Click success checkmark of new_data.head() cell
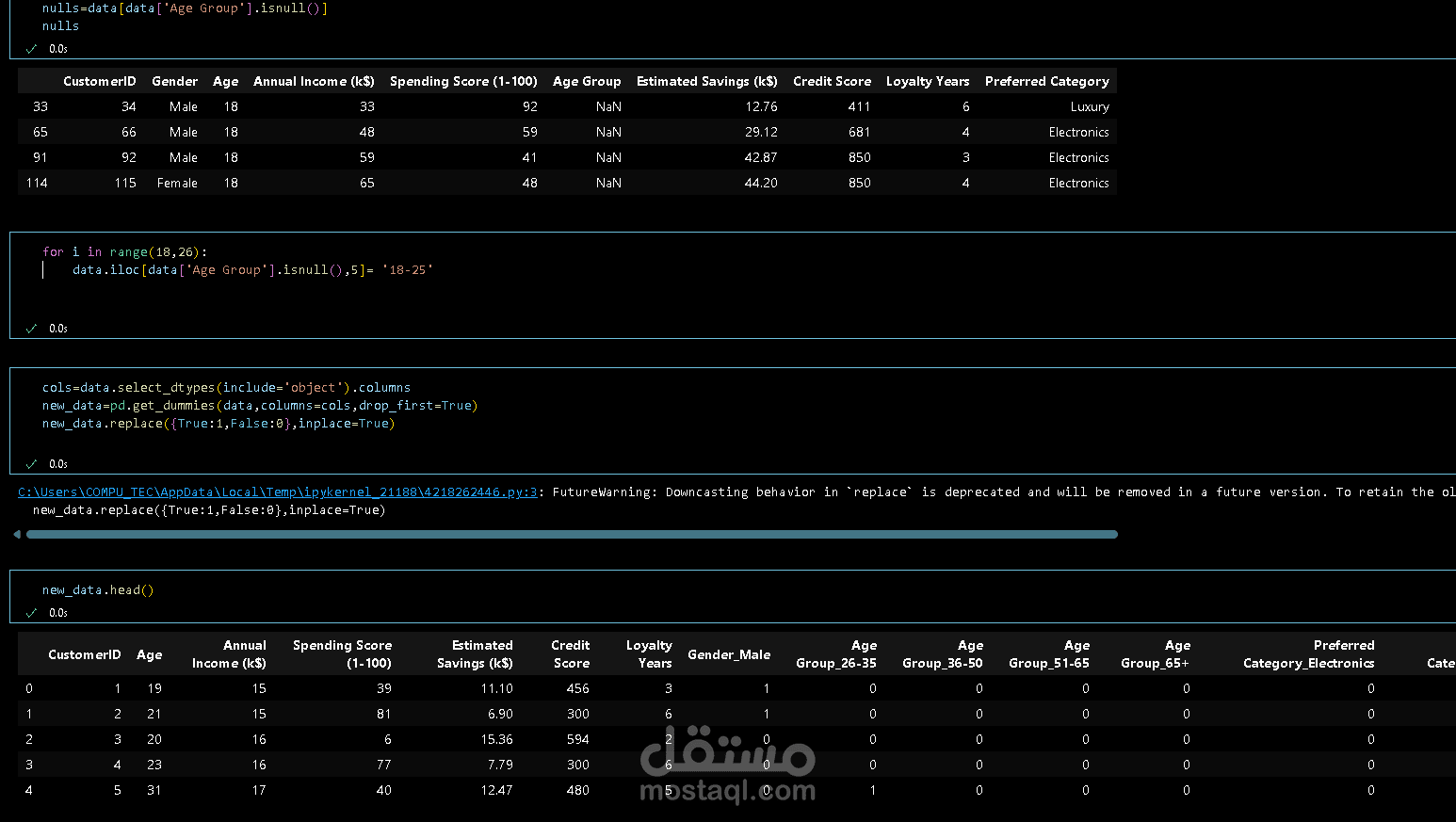 (31, 613)
